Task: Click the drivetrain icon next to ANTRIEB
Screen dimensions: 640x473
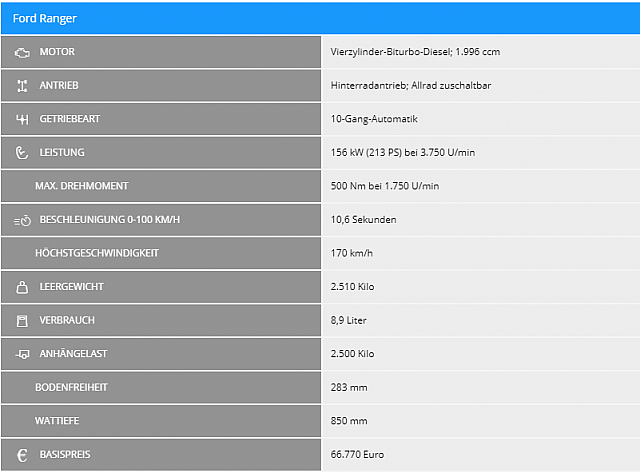Action: click(22, 85)
